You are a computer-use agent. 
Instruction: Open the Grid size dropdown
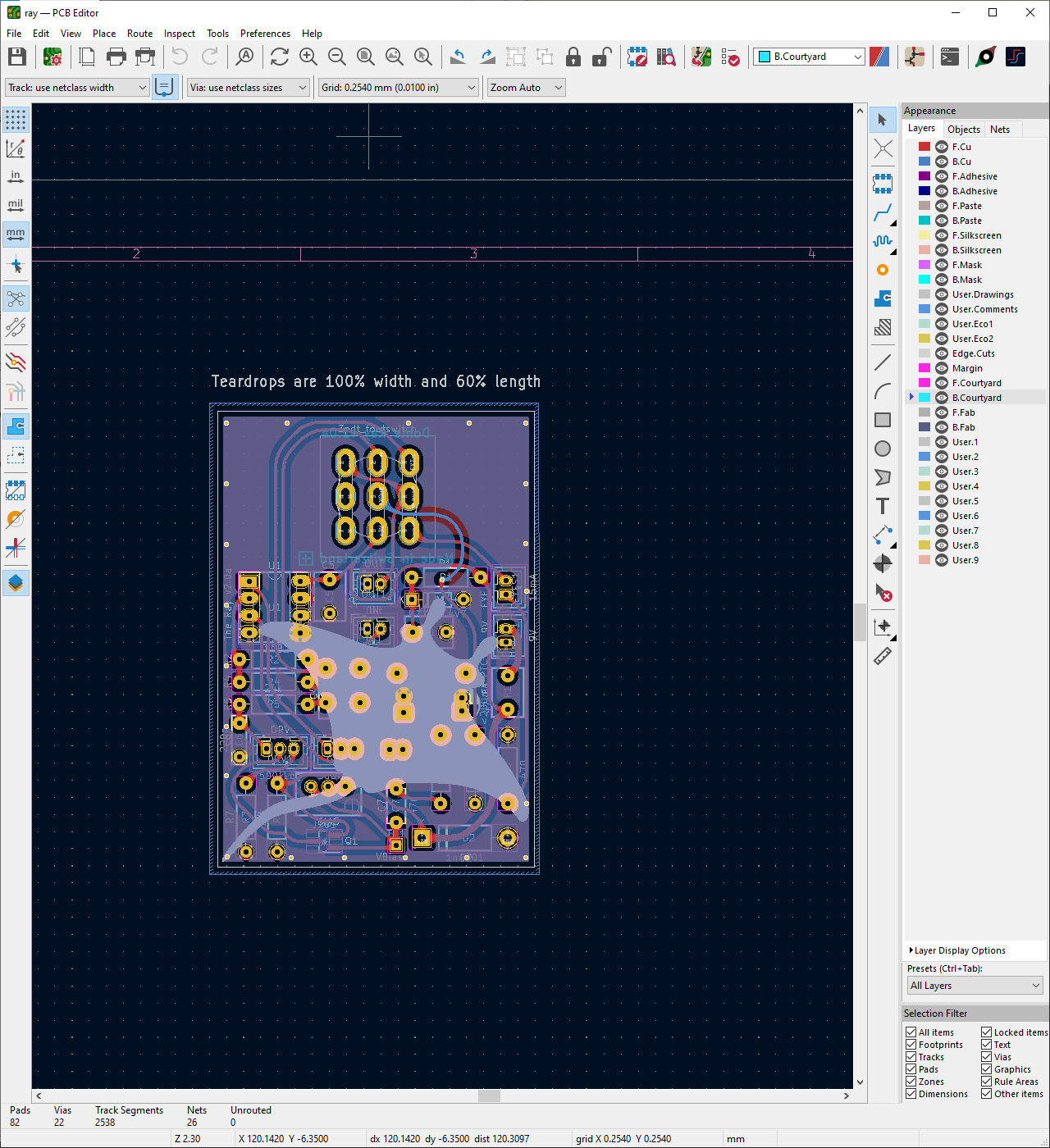point(399,88)
